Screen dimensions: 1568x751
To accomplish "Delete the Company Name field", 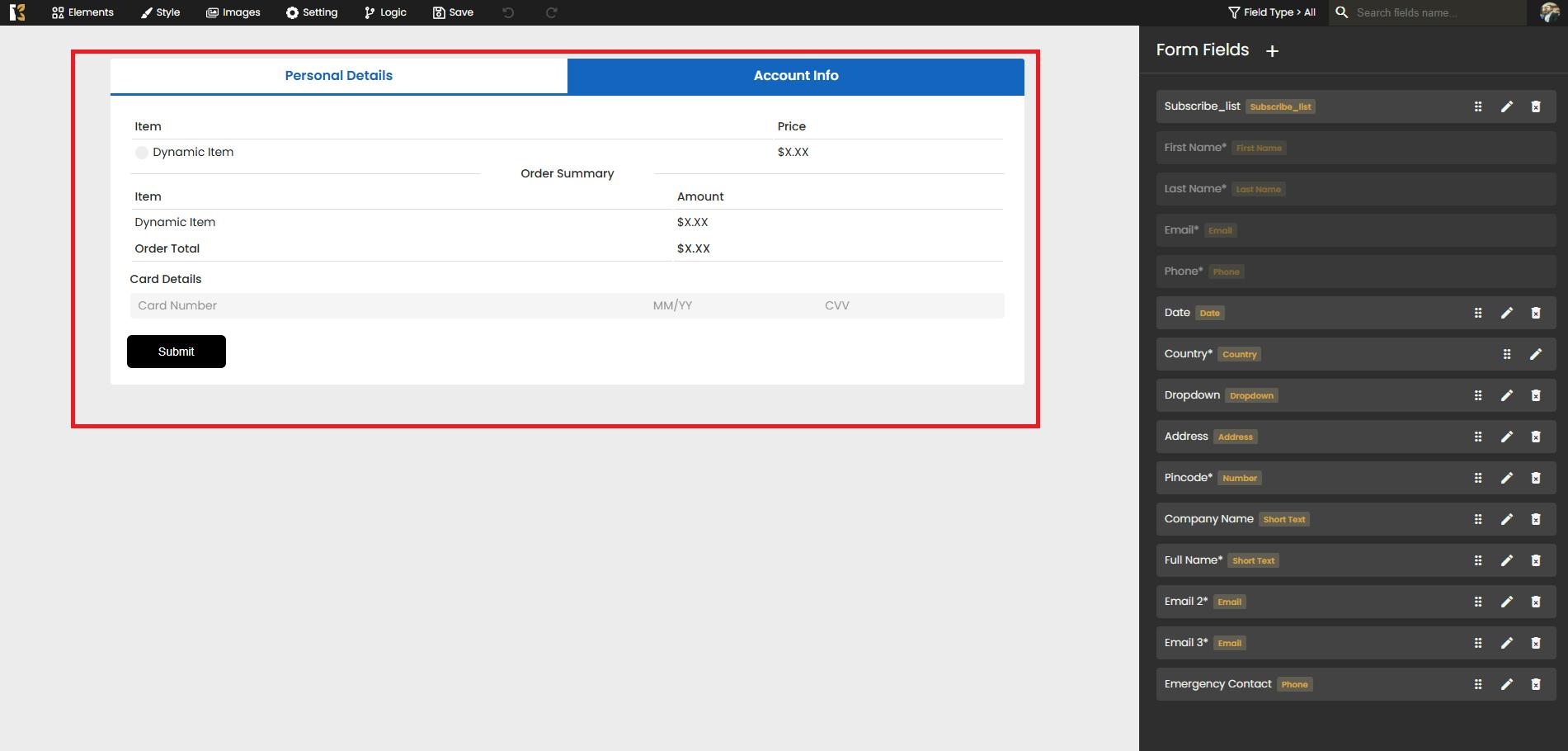I will [x=1535, y=519].
